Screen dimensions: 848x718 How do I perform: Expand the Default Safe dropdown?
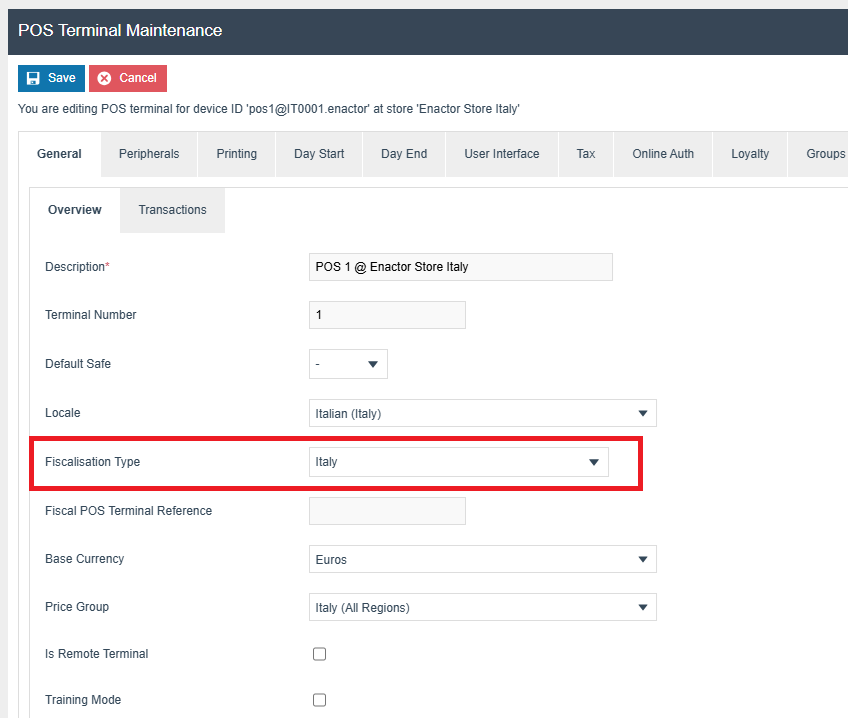click(348, 364)
